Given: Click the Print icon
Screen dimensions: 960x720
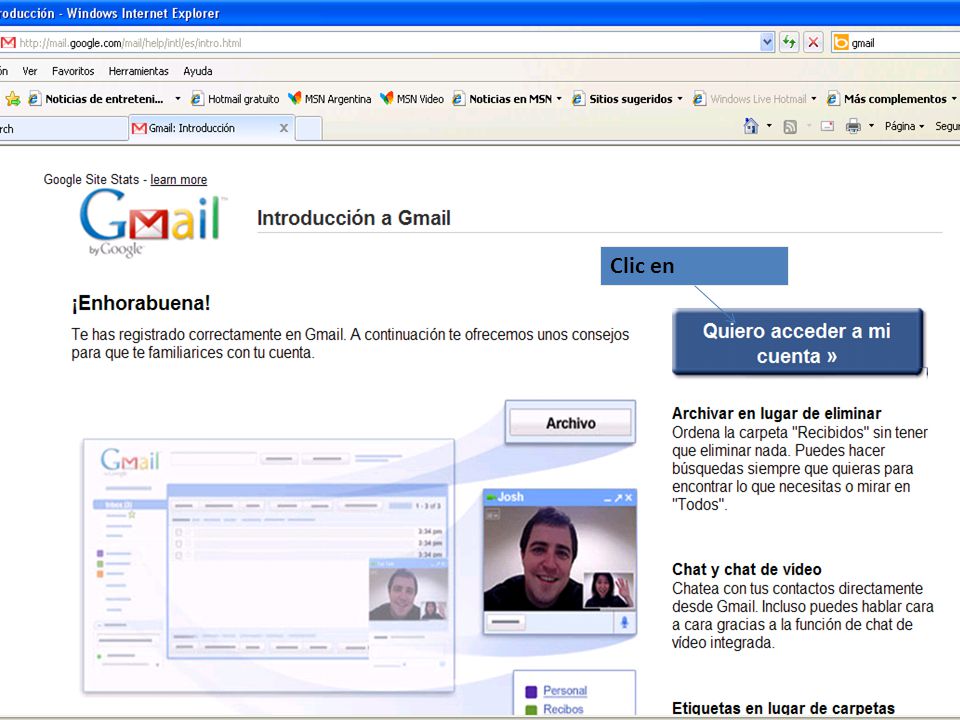Looking at the screenshot, I should click(x=853, y=126).
